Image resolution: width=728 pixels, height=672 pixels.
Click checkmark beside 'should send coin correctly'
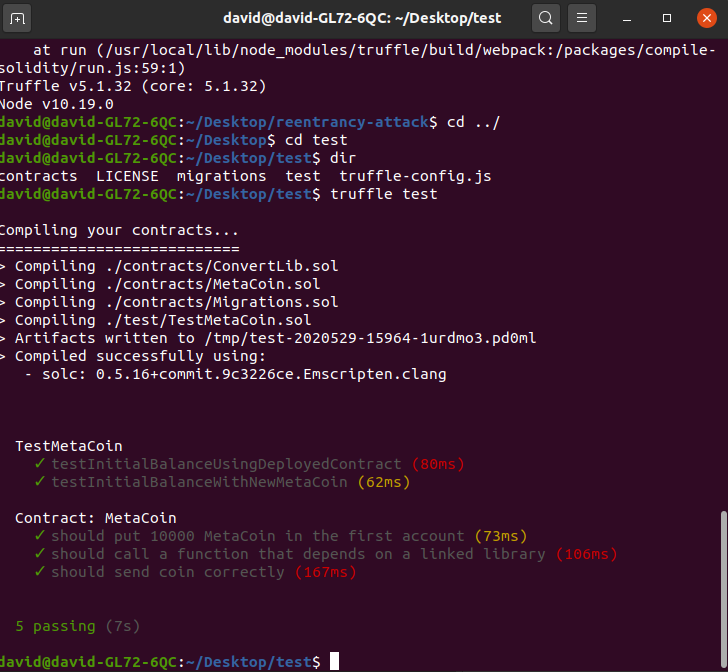pyautogui.click(x=39, y=572)
